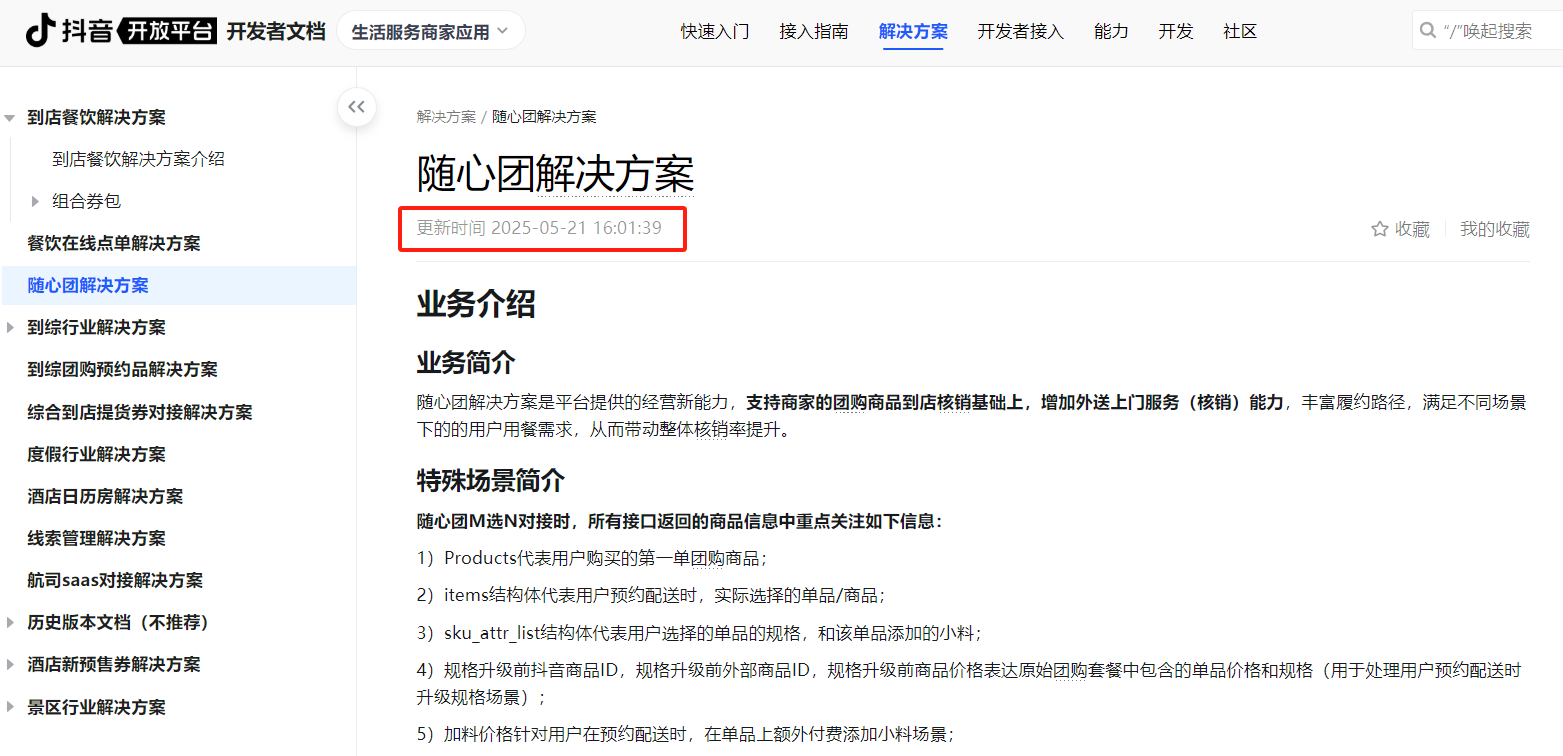Open 餐饮在线点单解决方案 in sidebar
Viewport: 1563px width, 756px height.
[x=114, y=243]
